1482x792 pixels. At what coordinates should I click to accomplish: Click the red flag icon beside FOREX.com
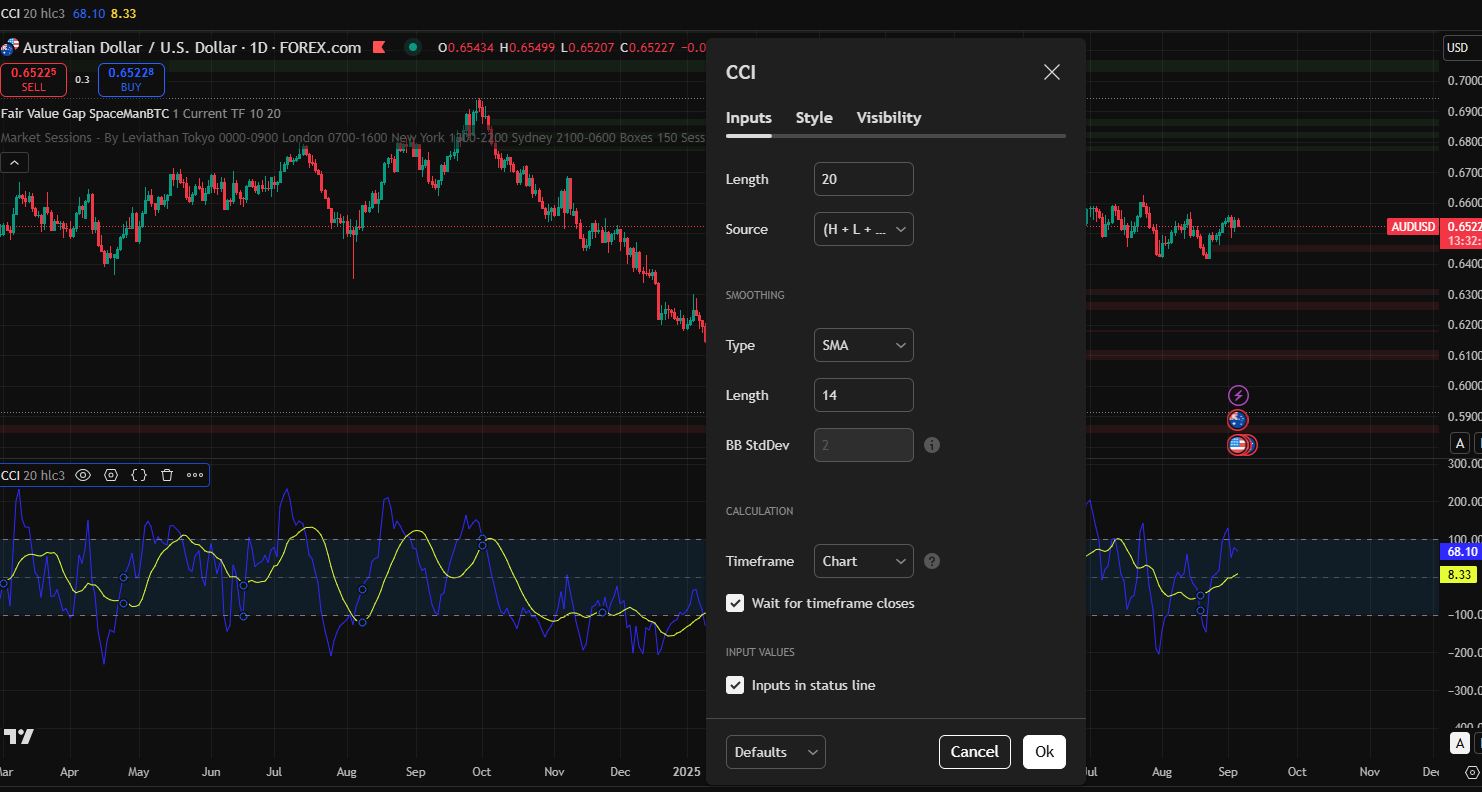(x=379, y=47)
